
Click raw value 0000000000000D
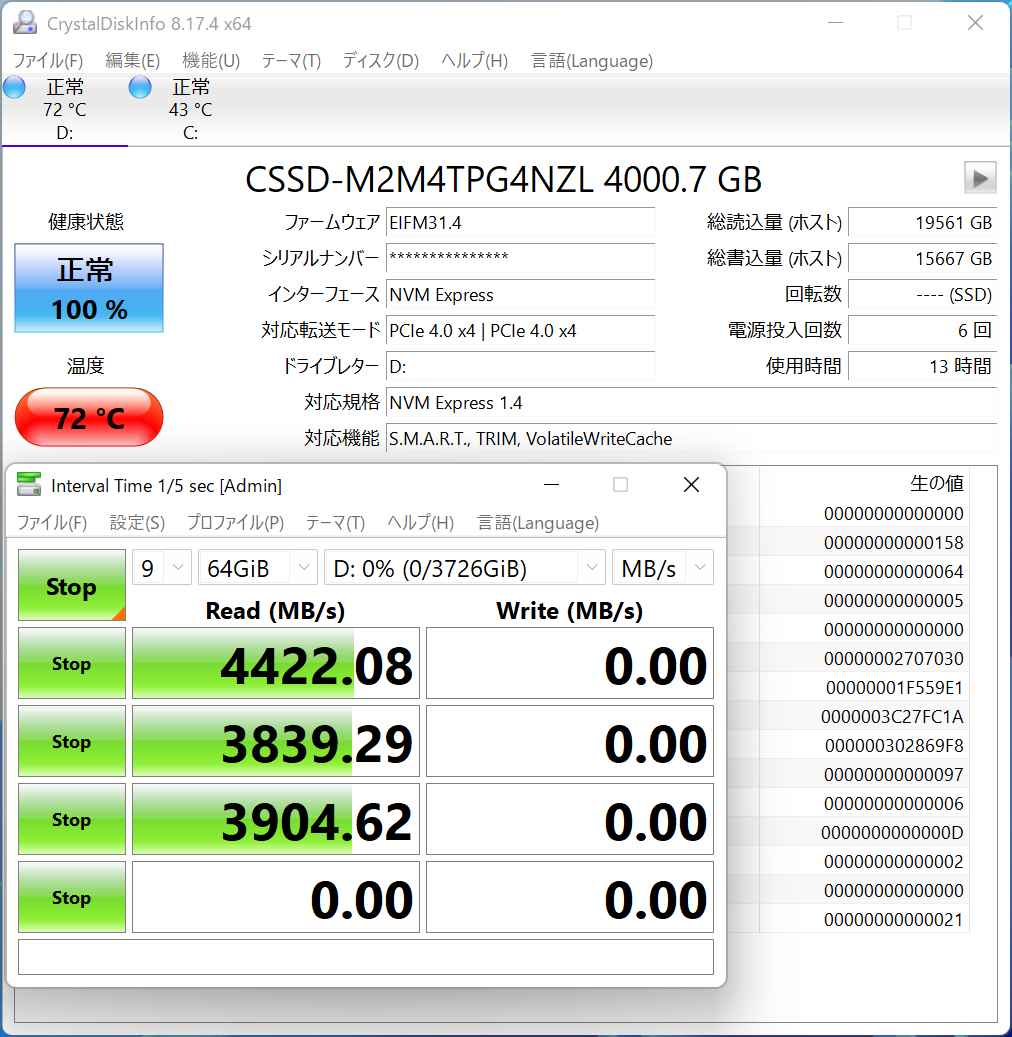(892, 833)
